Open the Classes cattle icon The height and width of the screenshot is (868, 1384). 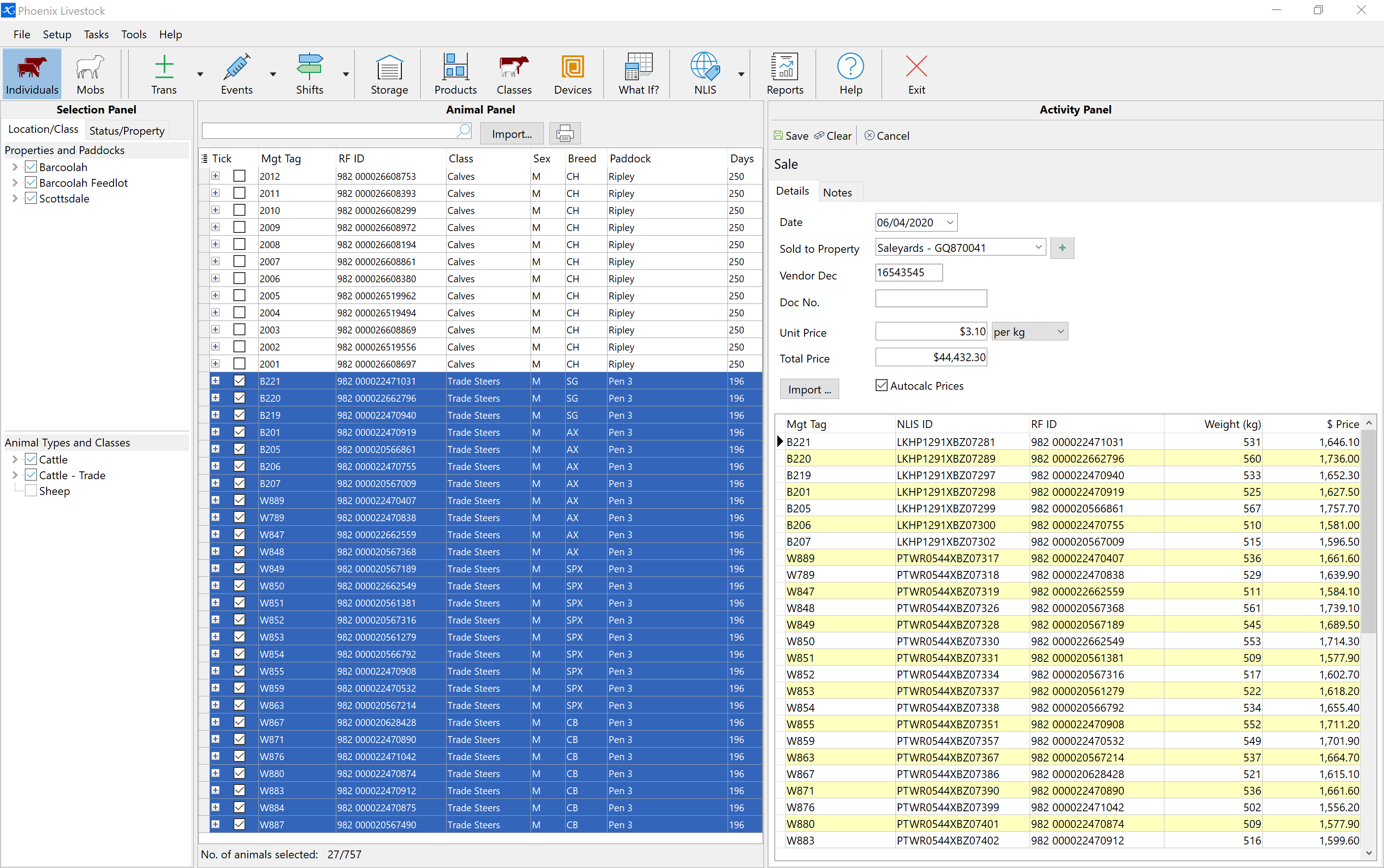514,73
